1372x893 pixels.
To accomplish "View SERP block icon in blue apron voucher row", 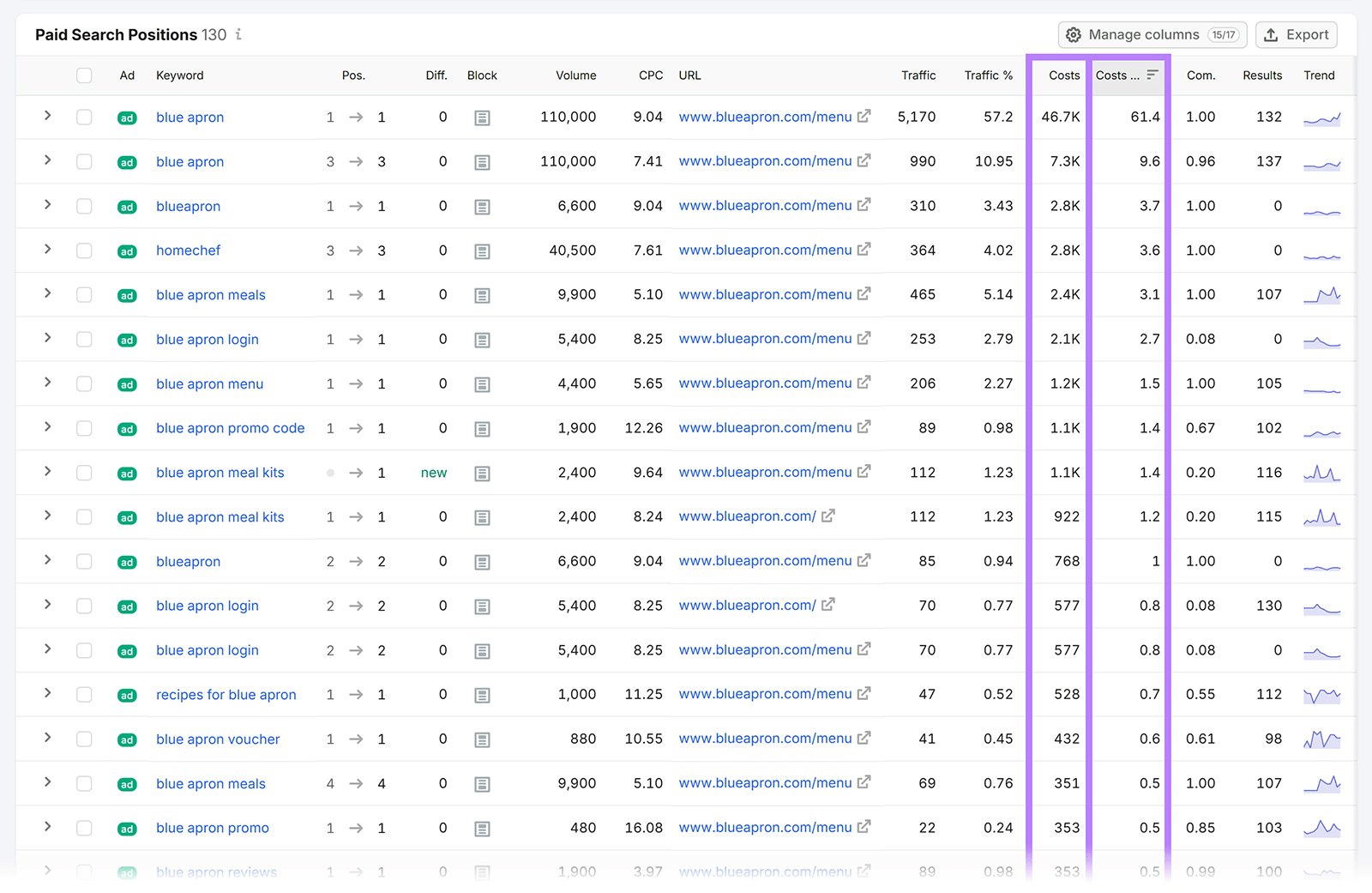I will click(x=482, y=739).
